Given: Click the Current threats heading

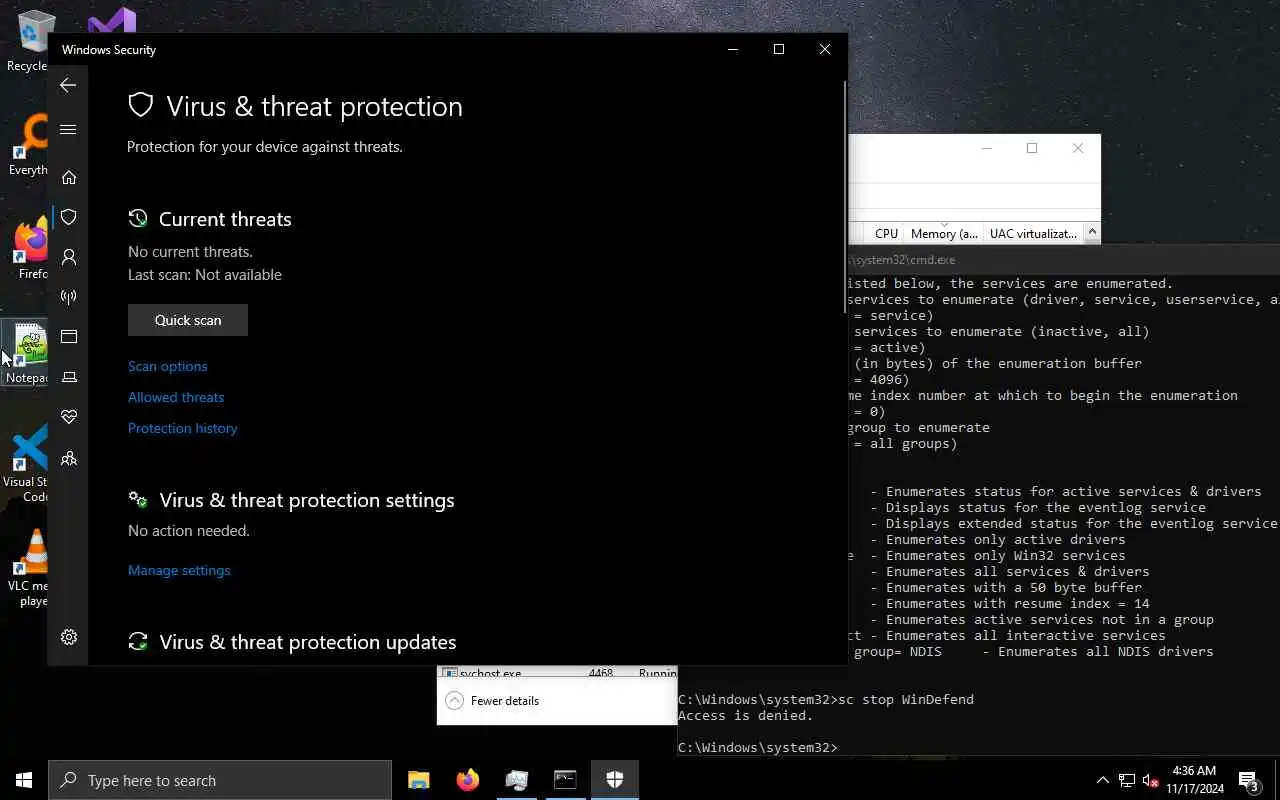Looking at the screenshot, I should pyautogui.click(x=225, y=219).
